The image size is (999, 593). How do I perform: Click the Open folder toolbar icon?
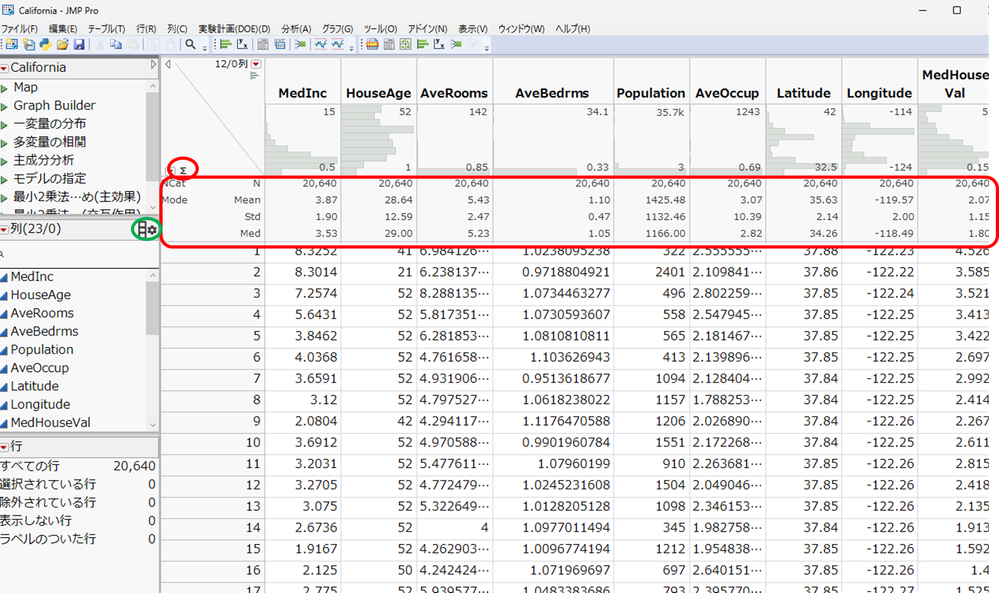tap(63, 45)
